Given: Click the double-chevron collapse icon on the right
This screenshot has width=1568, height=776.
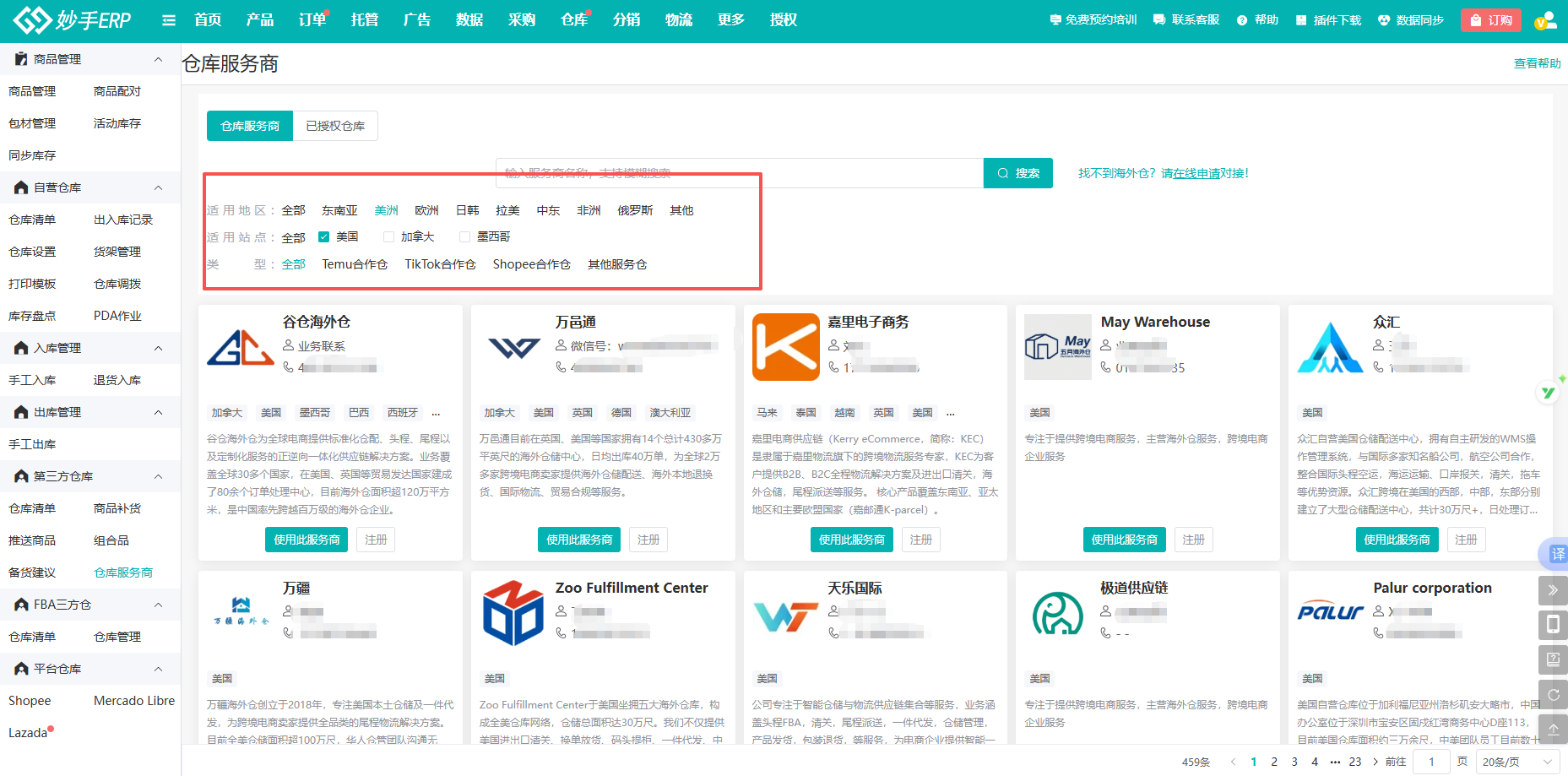Looking at the screenshot, I should tap(1553, 590).
